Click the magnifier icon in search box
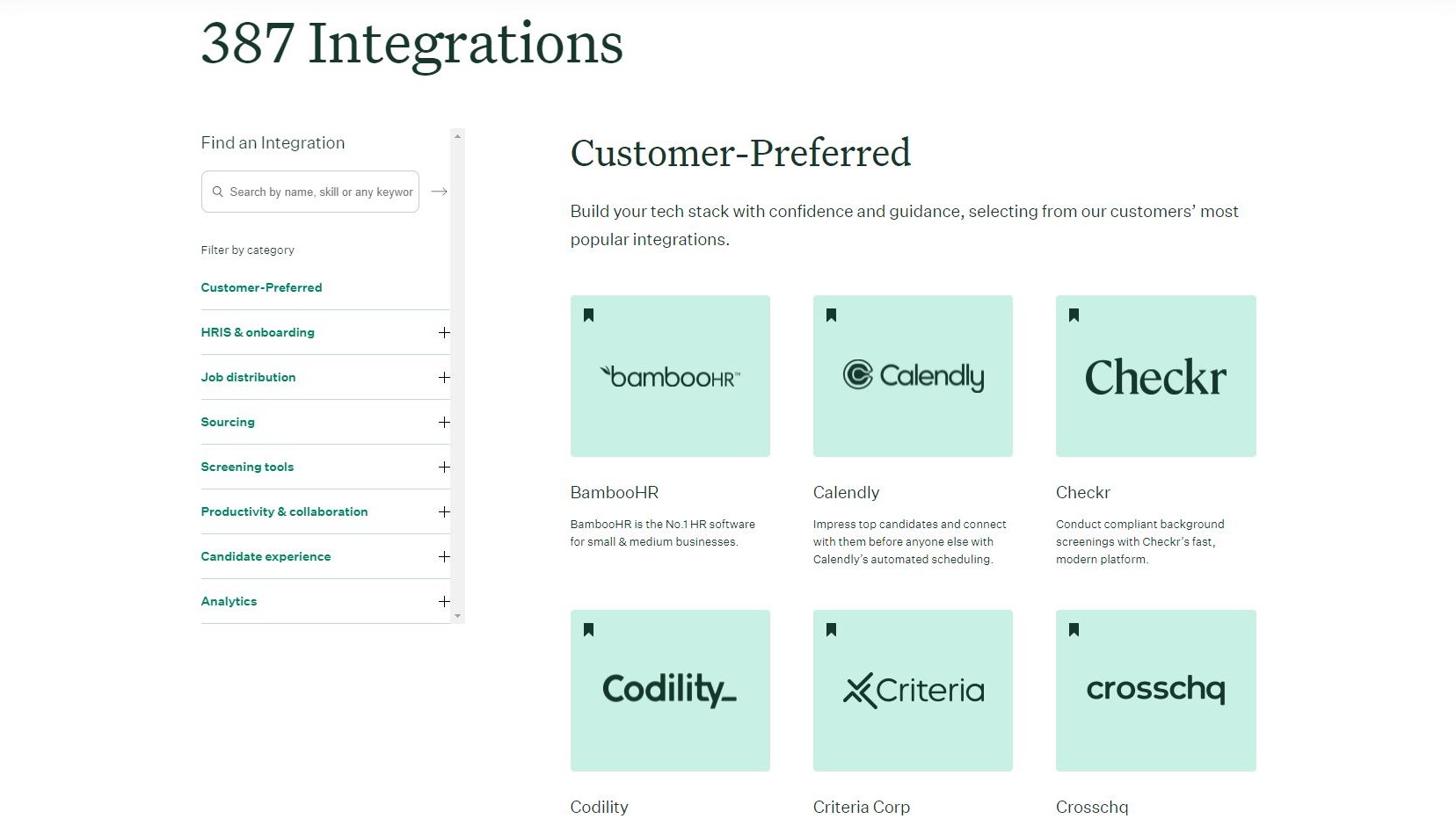The height and width of the screenshot is (819, 1456). click(x=217, y=192)
